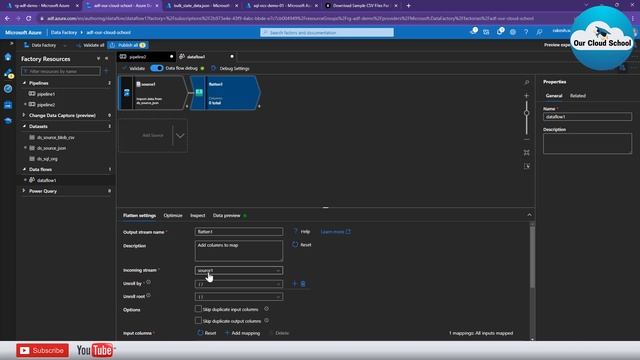Delete the unroll by entry trash icon
The width and height of the screenshot is (640, 360).
pyautogui.click(x=303, y=284)
